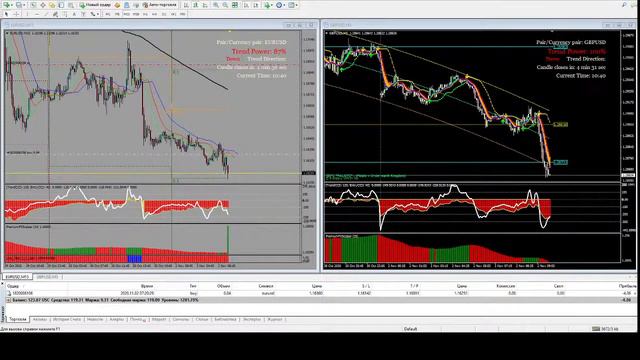Click the Zoom Out magnifier icon
The image size is (640, 360).
coord(225,5)
